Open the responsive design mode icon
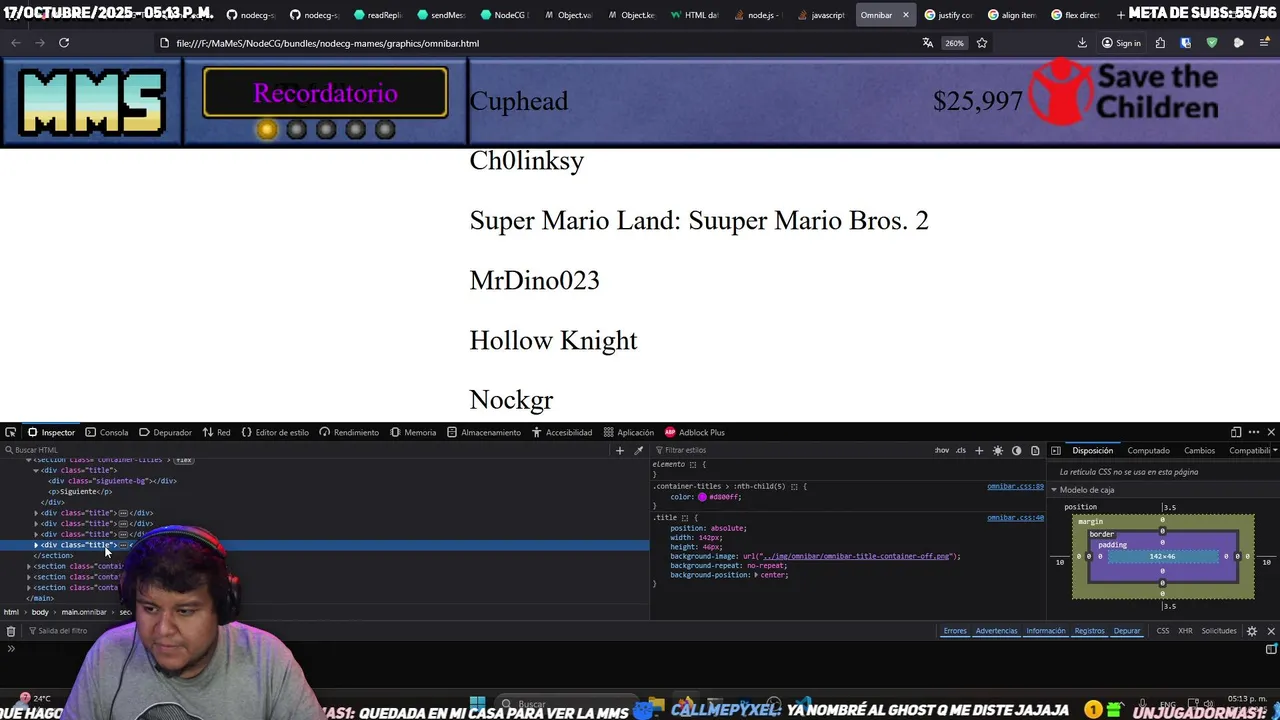The width and height of the screenshot is (1280, 720). click(1236, 432)
